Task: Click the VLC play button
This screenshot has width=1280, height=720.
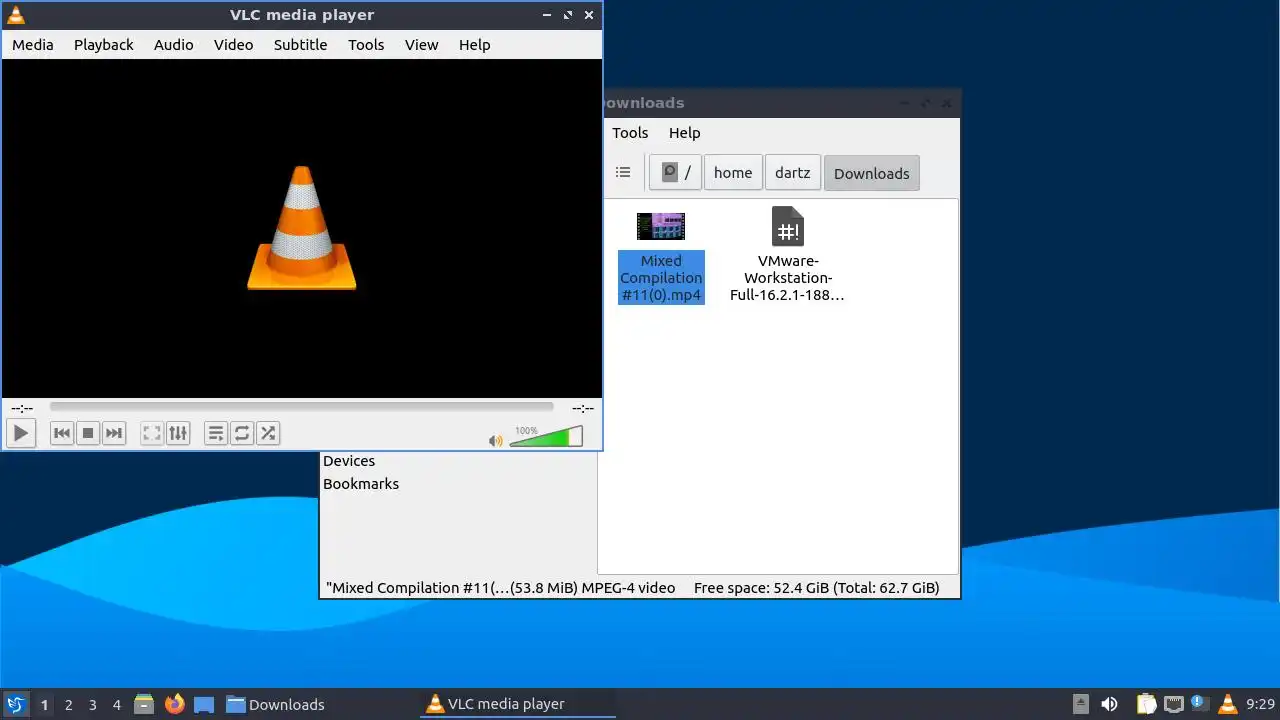Action: pos(20,433)
